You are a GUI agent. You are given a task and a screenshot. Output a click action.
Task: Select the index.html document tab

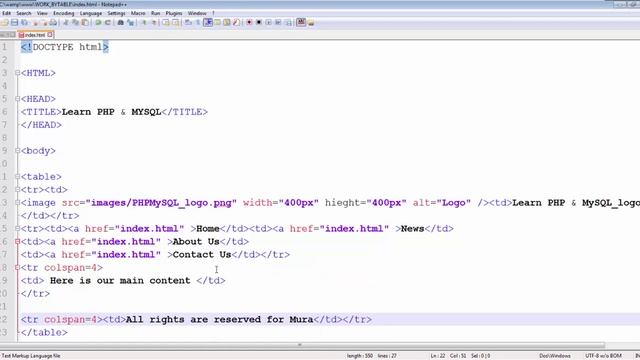(35, 35)
